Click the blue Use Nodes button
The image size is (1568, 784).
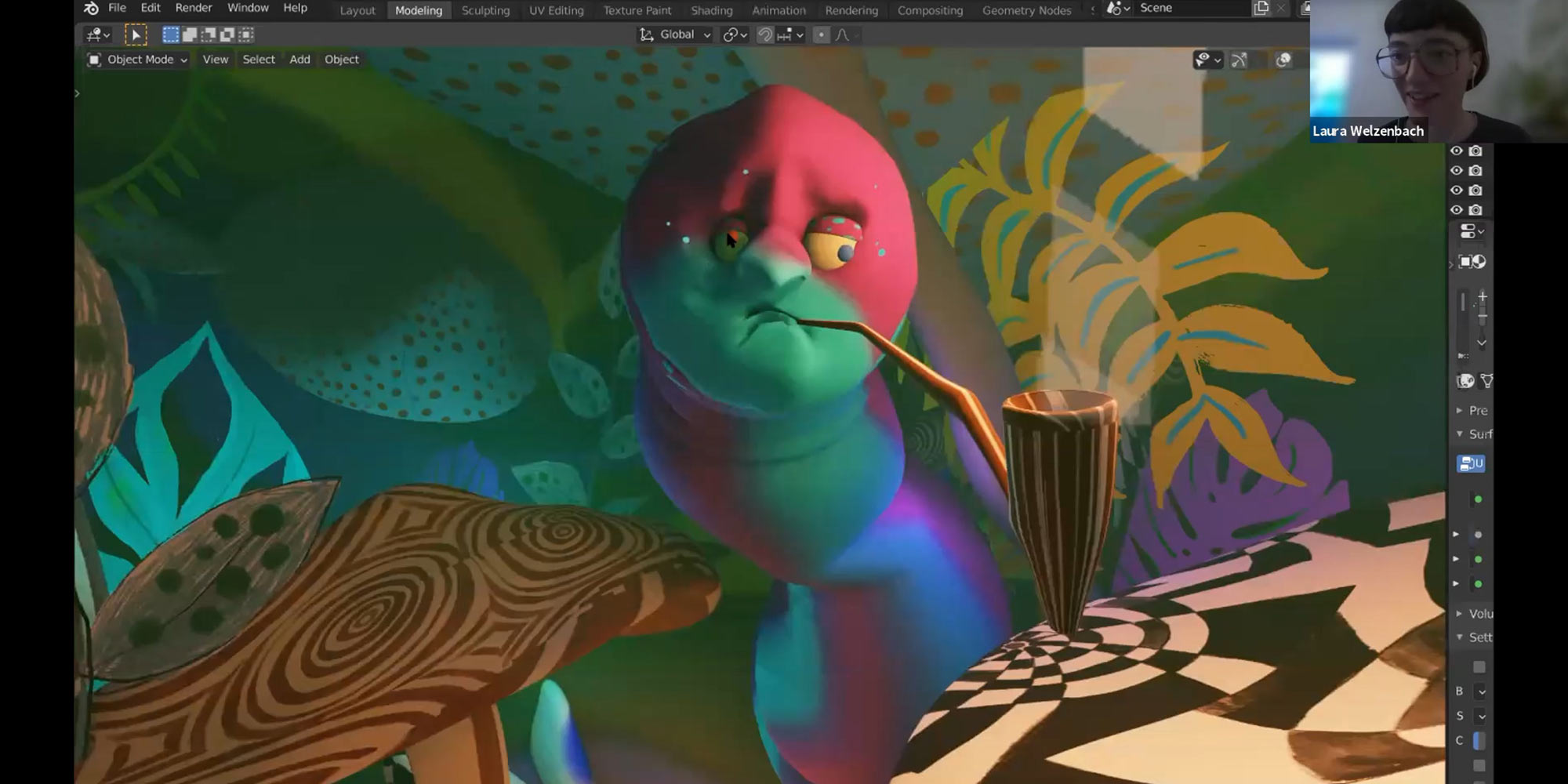1471,463
